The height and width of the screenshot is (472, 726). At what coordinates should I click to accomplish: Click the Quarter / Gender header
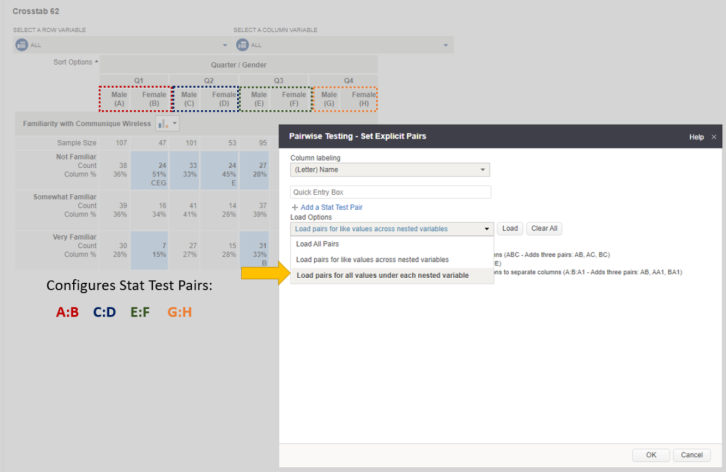click(x=238, y=65)
